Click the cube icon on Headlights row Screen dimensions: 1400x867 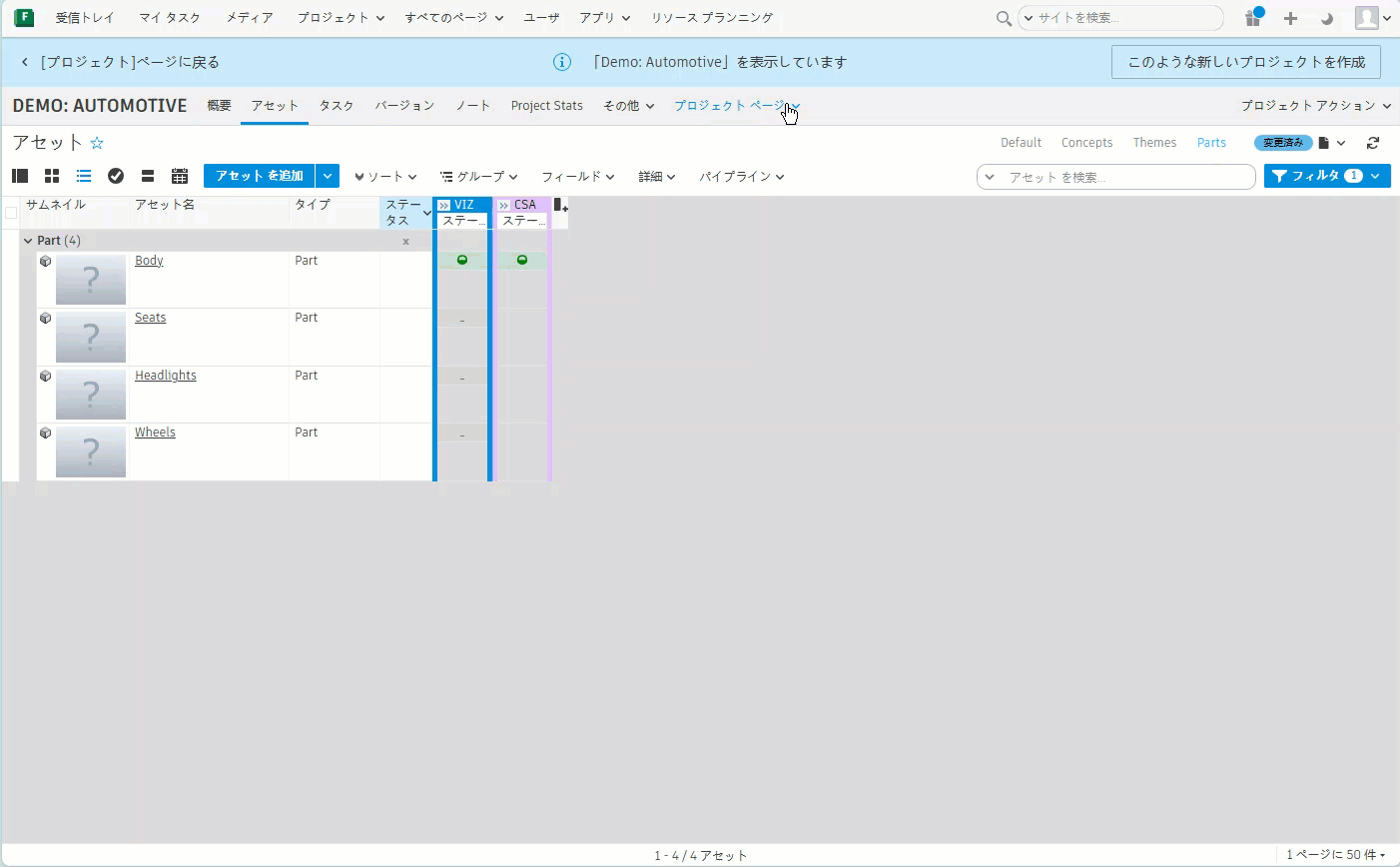coord(45,377)
